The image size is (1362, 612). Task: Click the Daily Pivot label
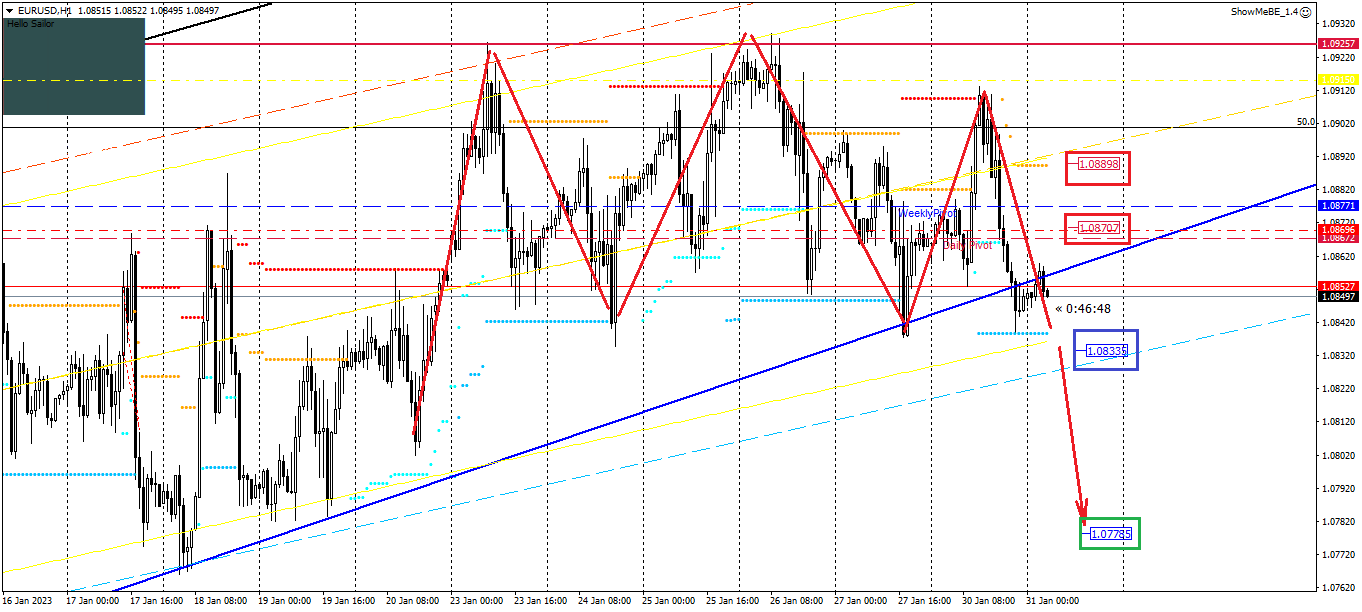pyautogui.click(x=967, y=245)
